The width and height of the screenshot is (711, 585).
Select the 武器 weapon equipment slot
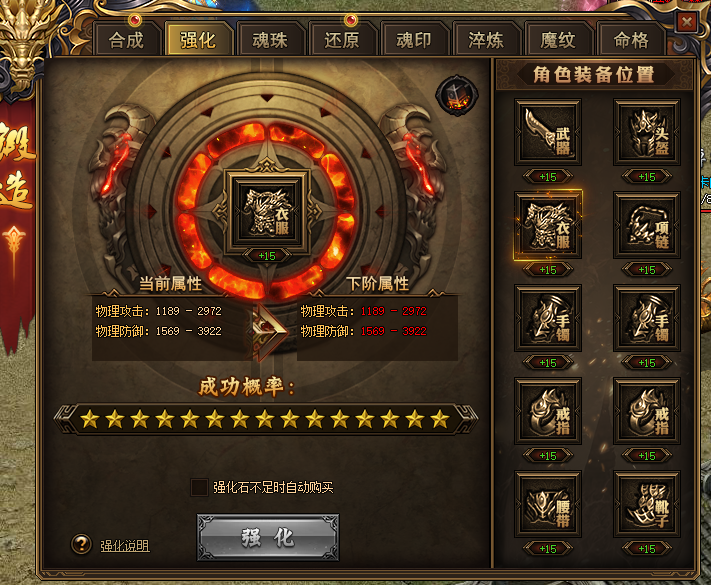(548, 132)
